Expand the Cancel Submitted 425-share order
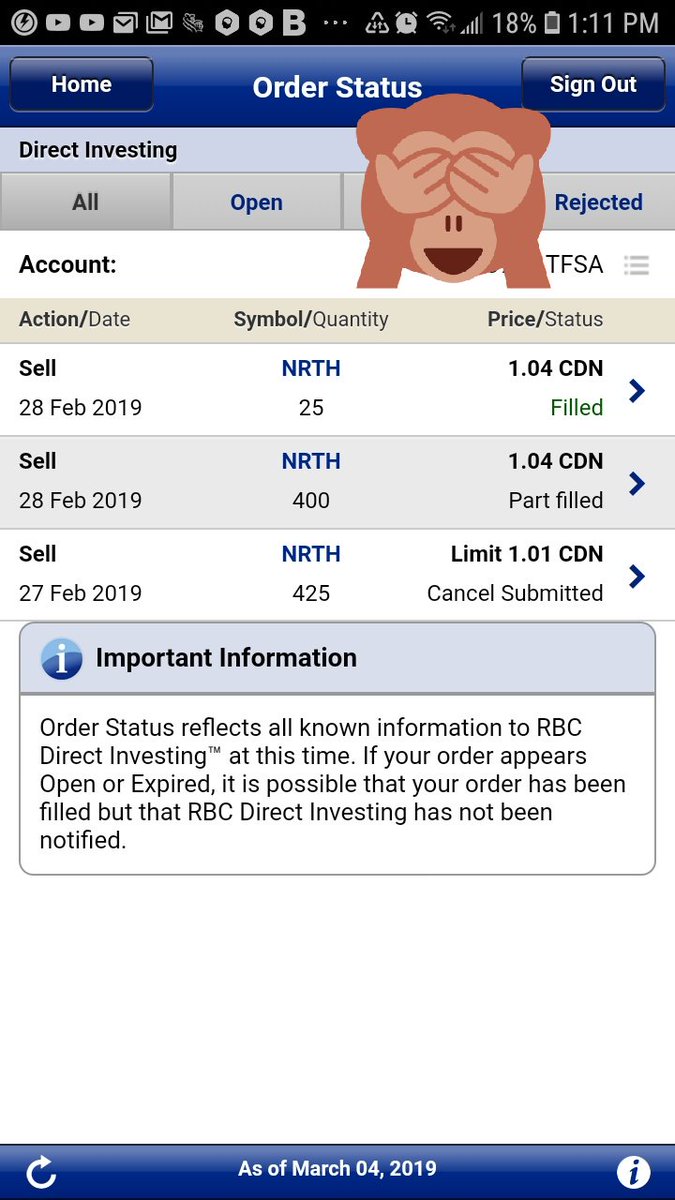The width and height of the screenshot is (675, 1200). [337, 576]
